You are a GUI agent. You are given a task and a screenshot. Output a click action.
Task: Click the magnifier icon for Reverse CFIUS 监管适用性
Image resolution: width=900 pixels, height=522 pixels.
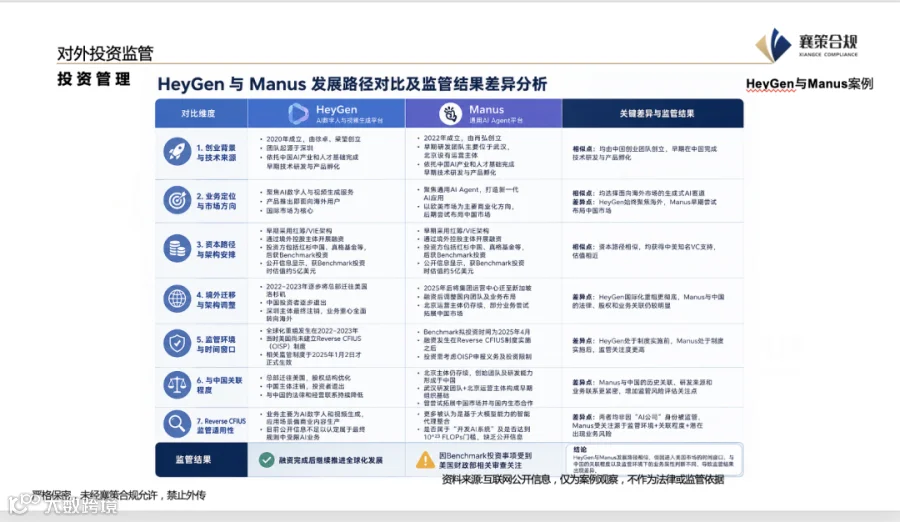pyautogui.click(x=177, y=424)
